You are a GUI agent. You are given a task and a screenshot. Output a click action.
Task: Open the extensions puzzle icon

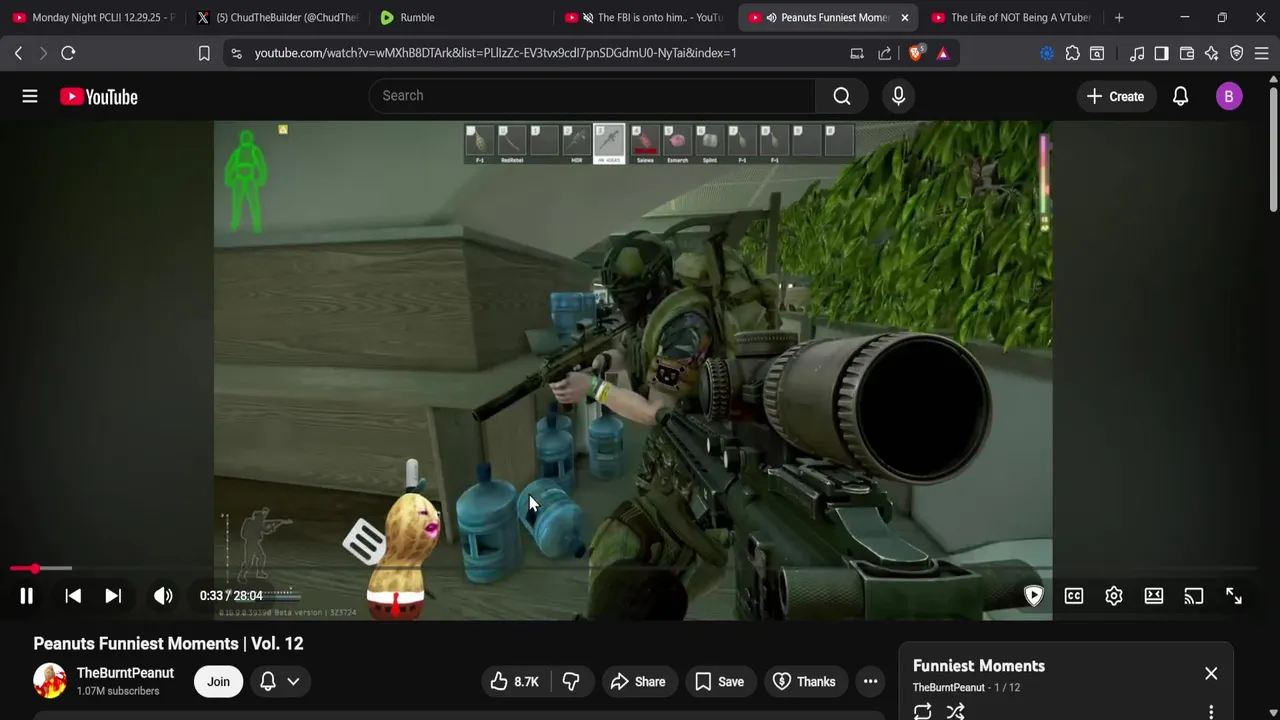click(x=1073, y=53)
